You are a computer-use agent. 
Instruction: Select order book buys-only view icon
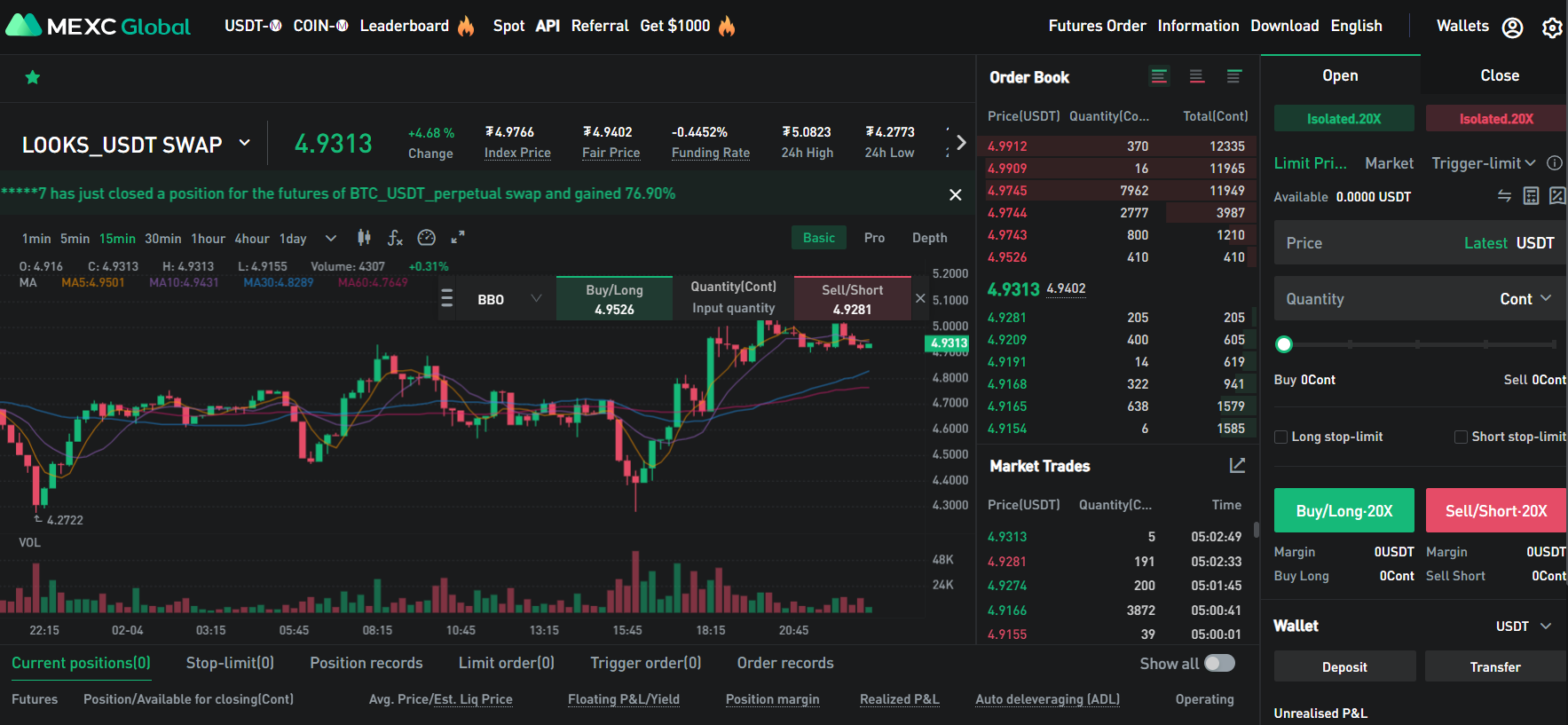point(1233,76)
